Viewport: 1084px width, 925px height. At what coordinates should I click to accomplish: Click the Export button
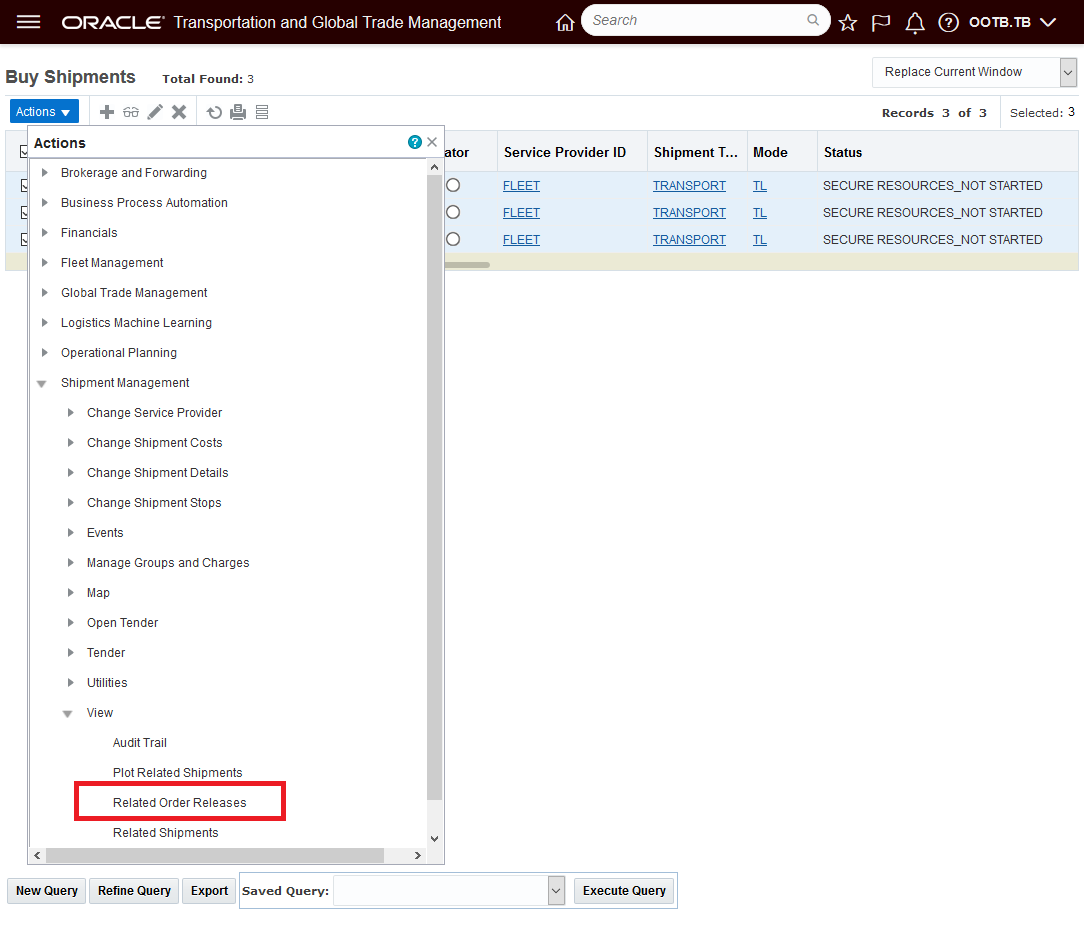click(x=209, y=890)
